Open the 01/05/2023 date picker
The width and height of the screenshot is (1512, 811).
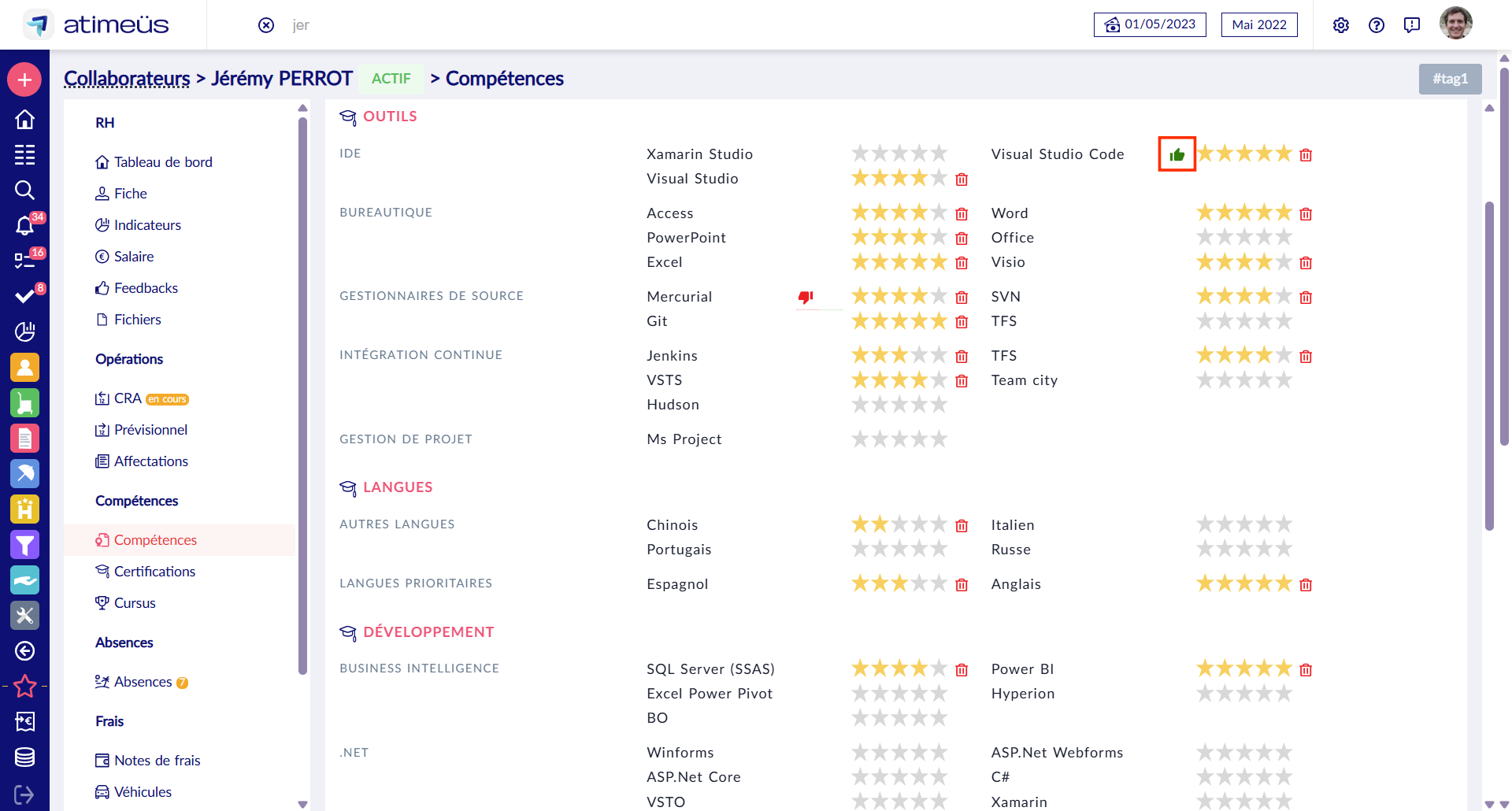(x=1150, y=24)
